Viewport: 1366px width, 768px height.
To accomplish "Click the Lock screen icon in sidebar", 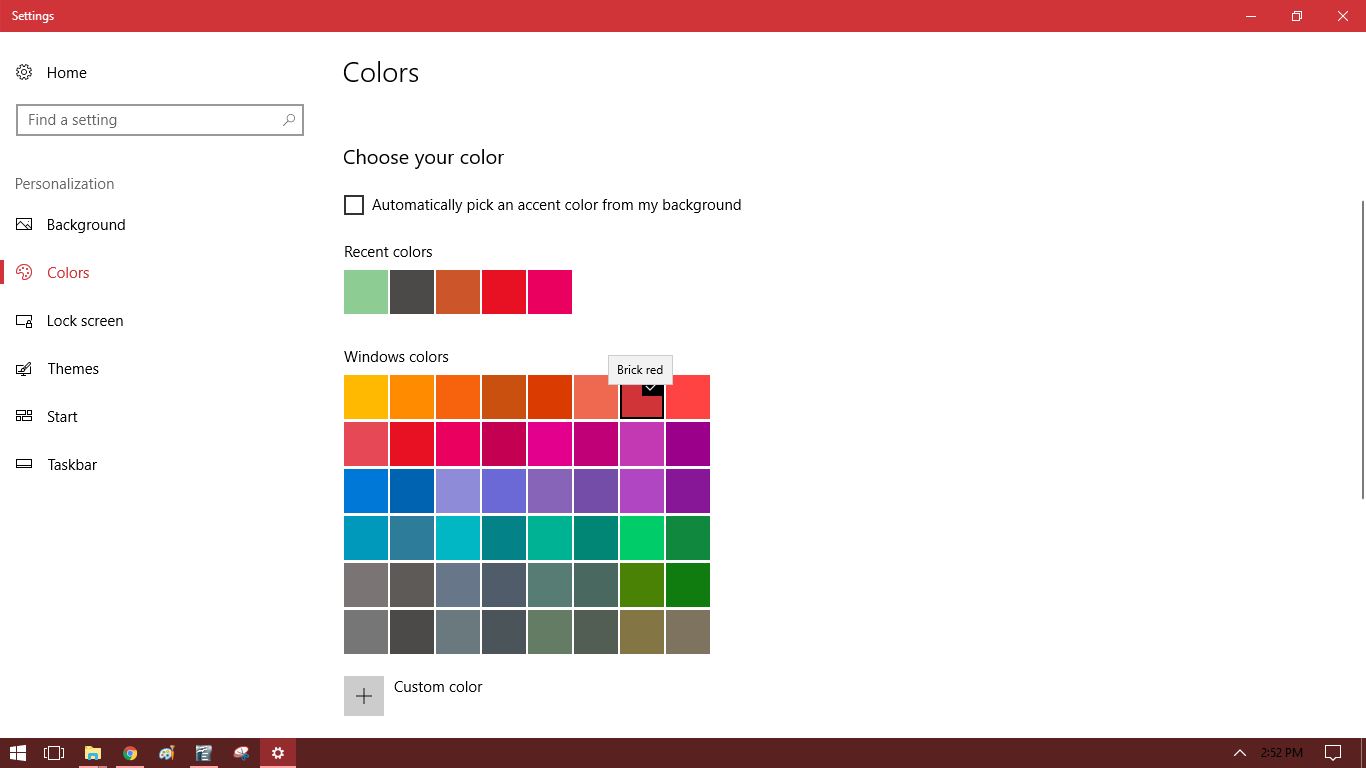I will coord(24,321).
